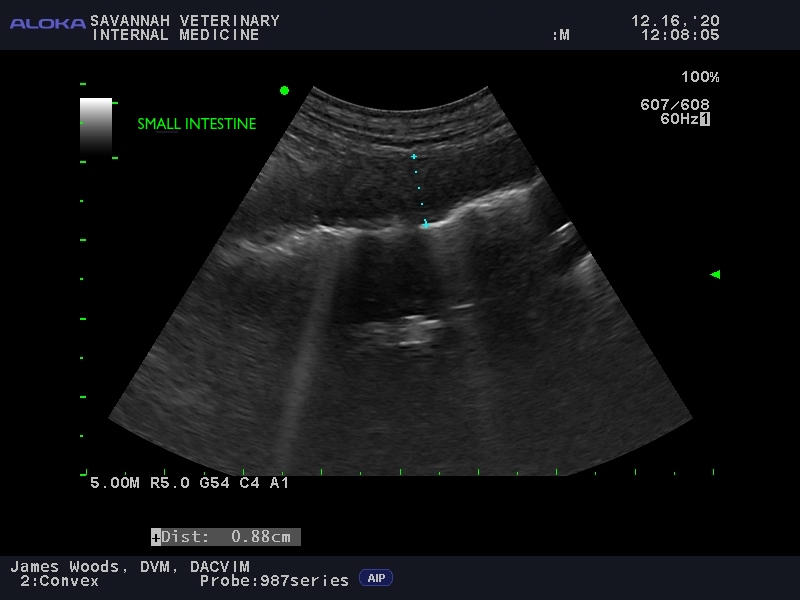The width and height of the screenshot is (800, 600).
Task: Click the Dist: 0.88cm measurement readout
Action: [226, 537]
